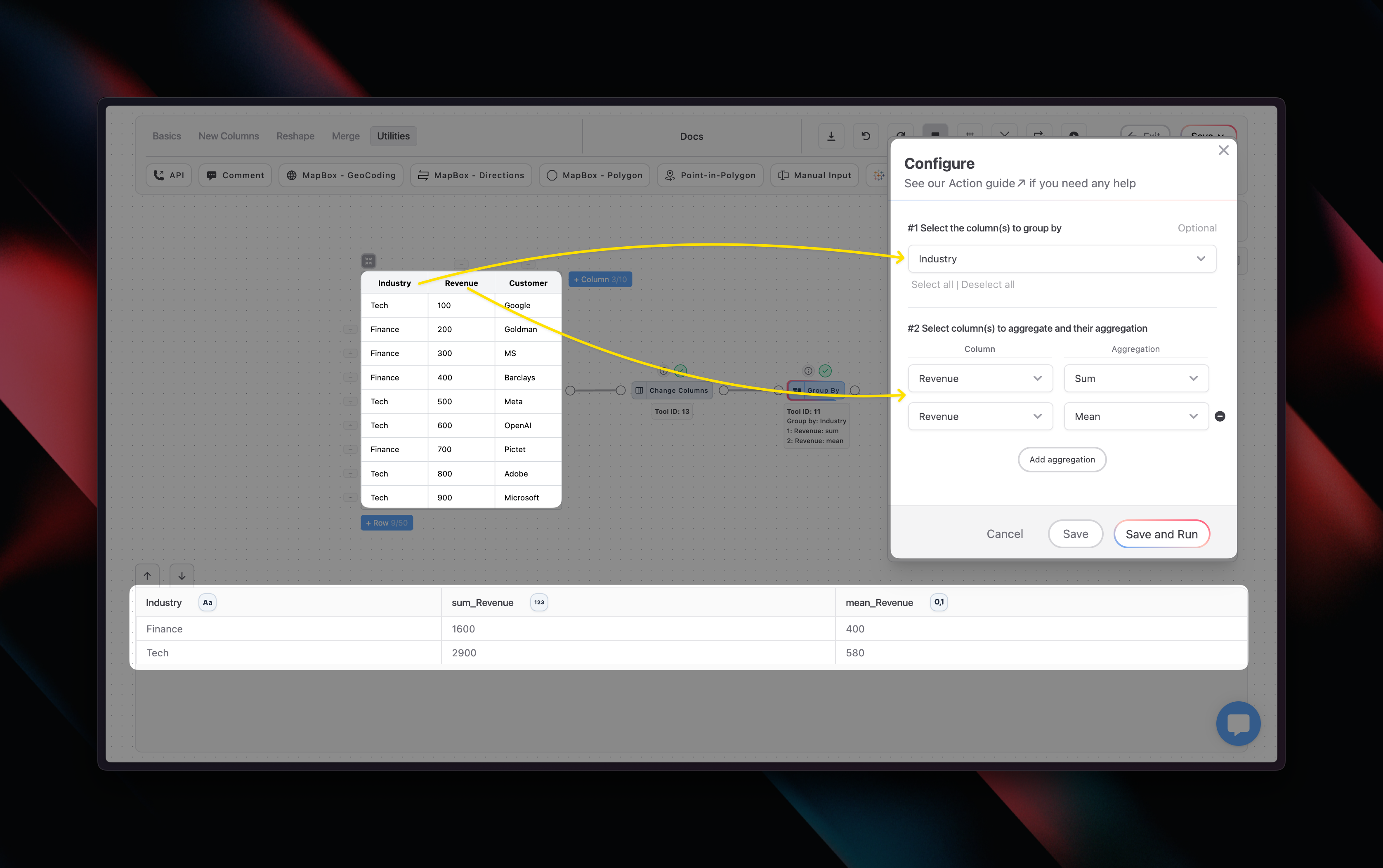Select the API tool
Viewport: 1383px width, 868px height.
tap(169, 175)
